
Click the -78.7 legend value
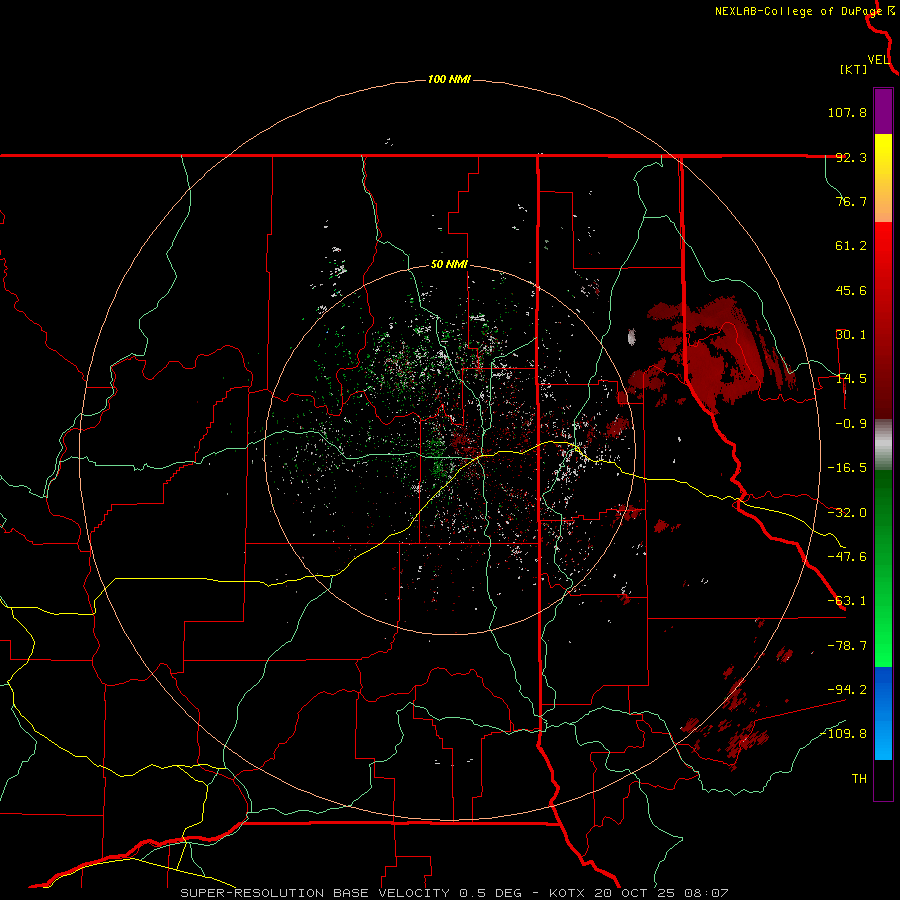coord(847,646)
